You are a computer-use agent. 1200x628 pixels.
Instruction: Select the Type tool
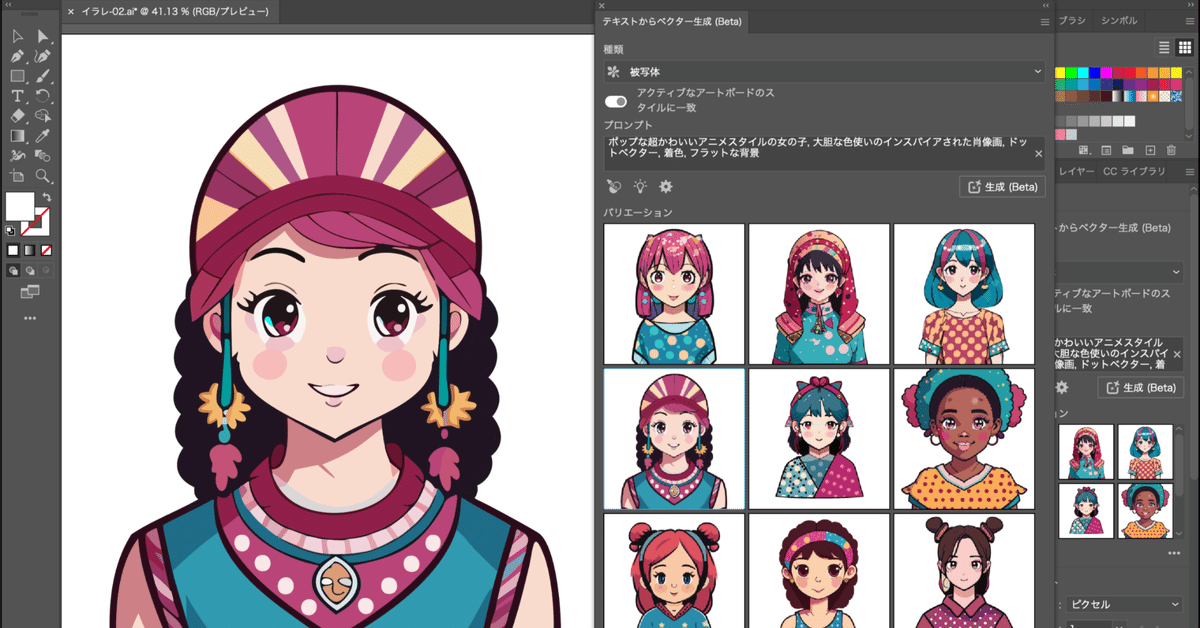point(17,96)
